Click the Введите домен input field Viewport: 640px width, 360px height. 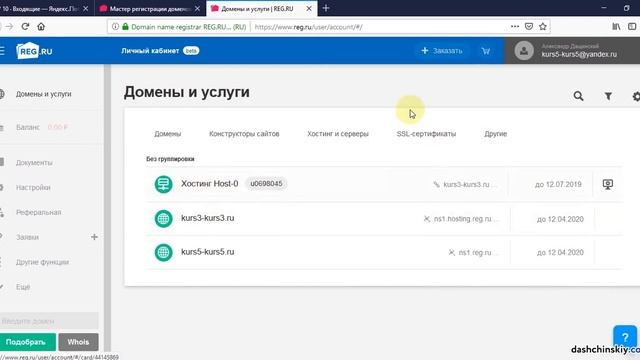(x=49, y=321)
